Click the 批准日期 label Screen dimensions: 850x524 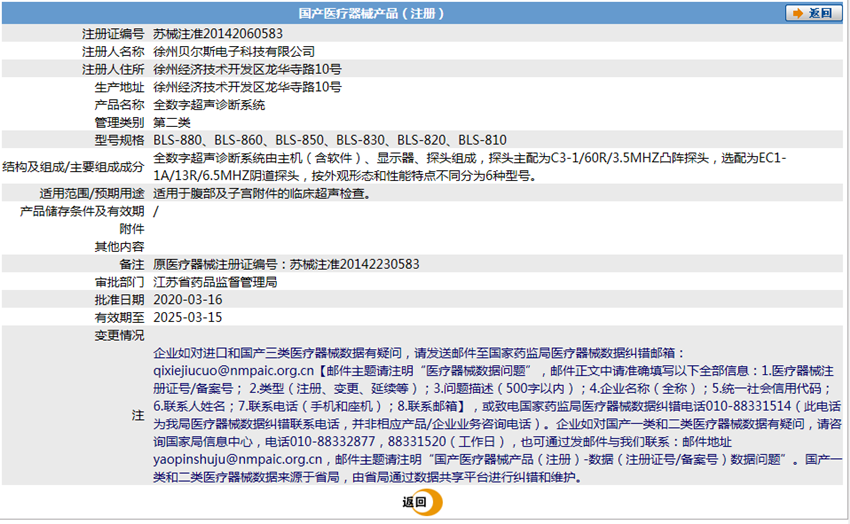tap(119, 300)
